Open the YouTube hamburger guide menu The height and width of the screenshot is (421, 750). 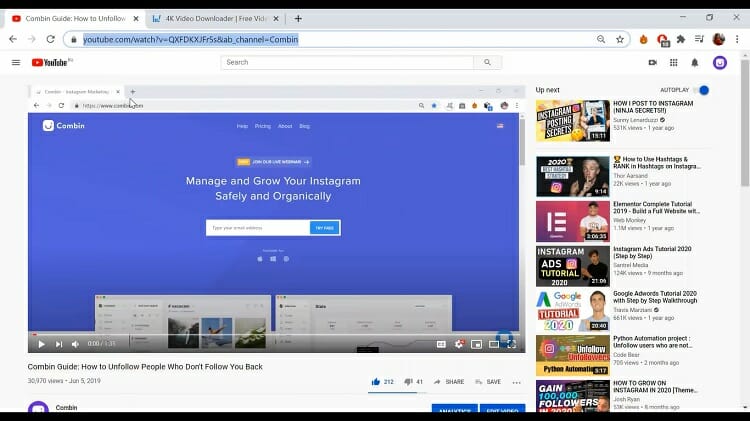tap(16, 63)
